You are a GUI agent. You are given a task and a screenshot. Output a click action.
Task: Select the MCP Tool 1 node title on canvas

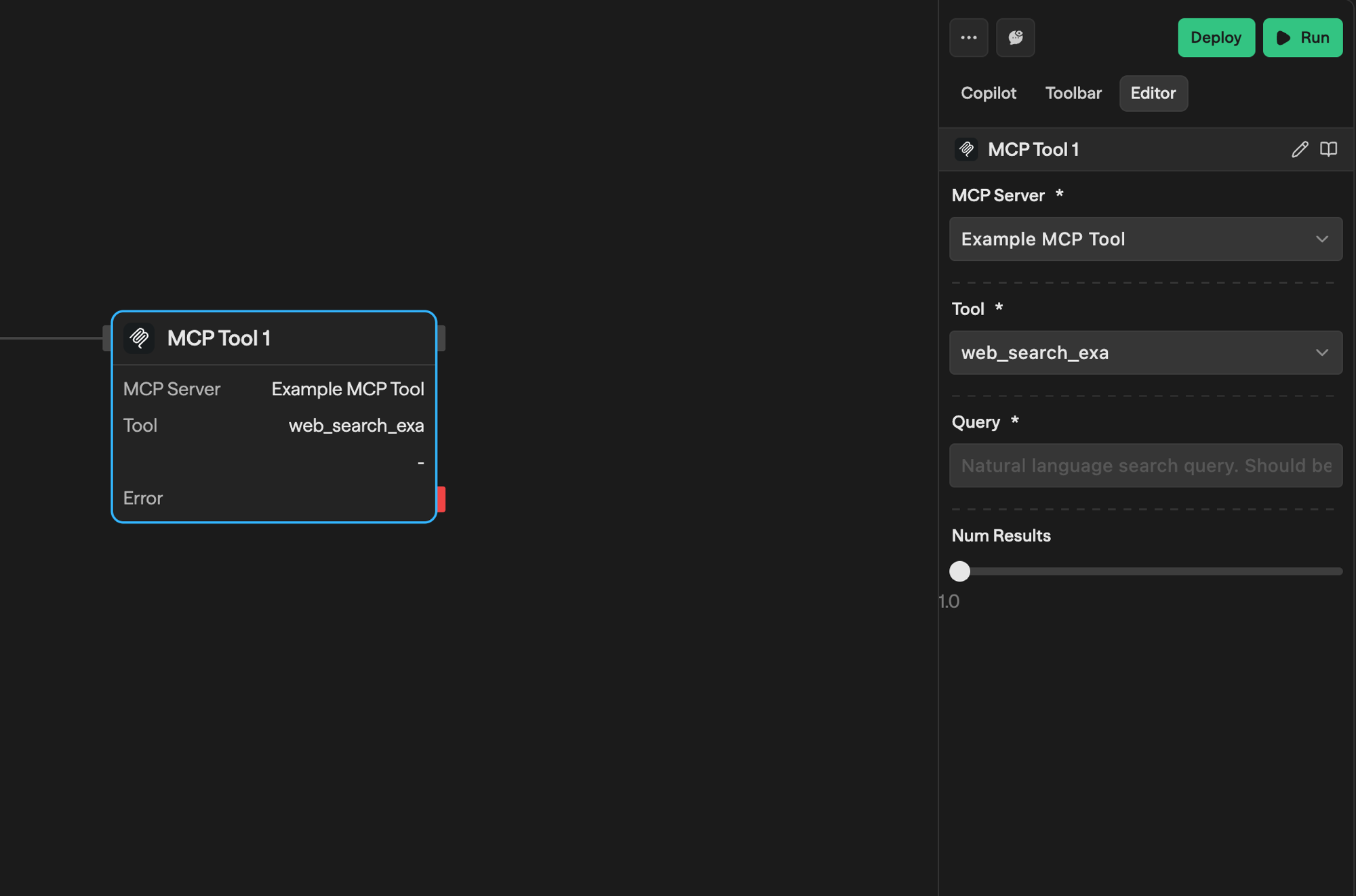[x=219, y=338]
